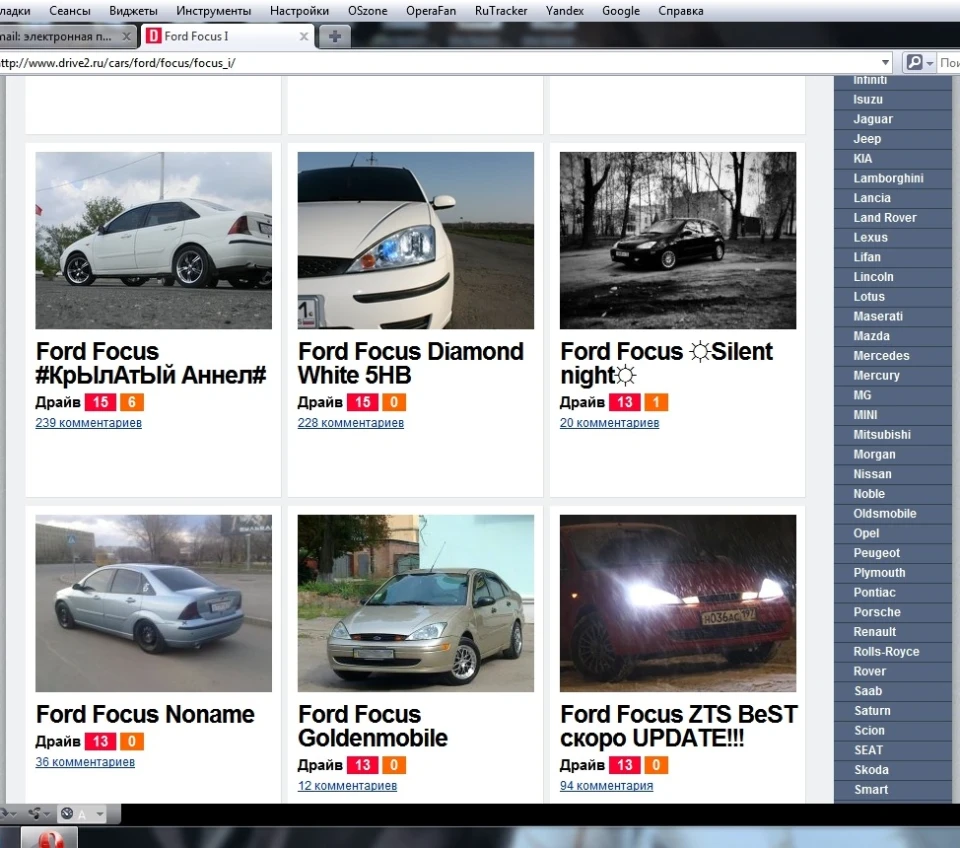Open 228 комментариев link

pos(351,422)
